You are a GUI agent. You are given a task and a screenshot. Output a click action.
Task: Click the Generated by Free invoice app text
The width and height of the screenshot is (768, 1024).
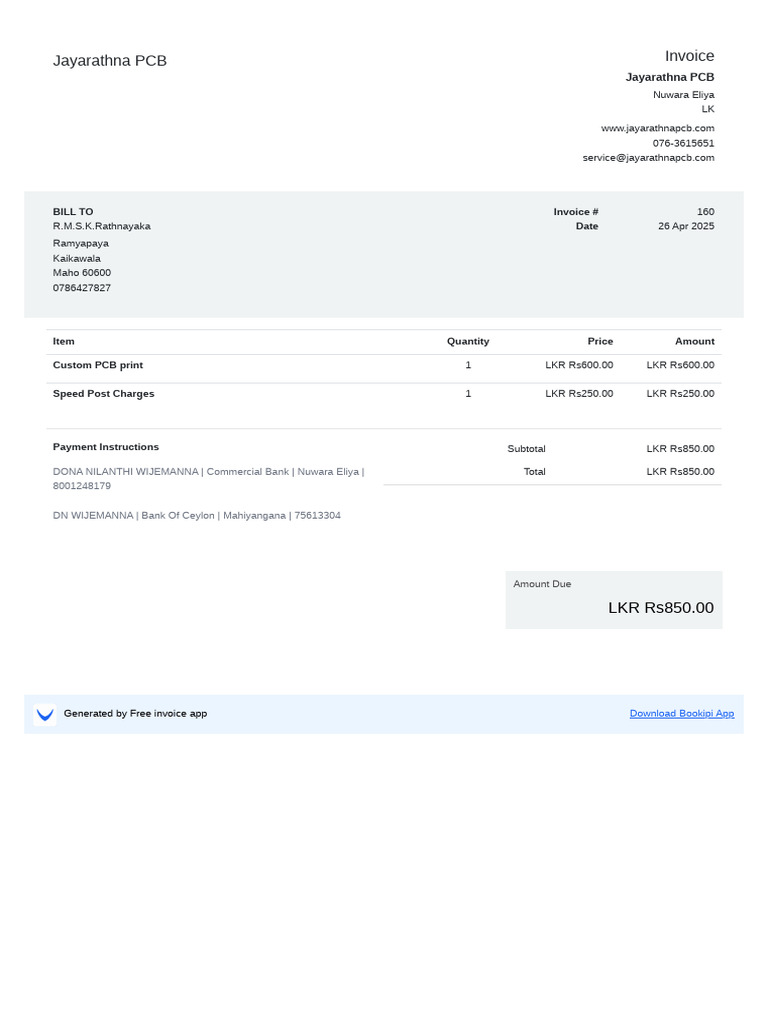[x=135, y=714]
